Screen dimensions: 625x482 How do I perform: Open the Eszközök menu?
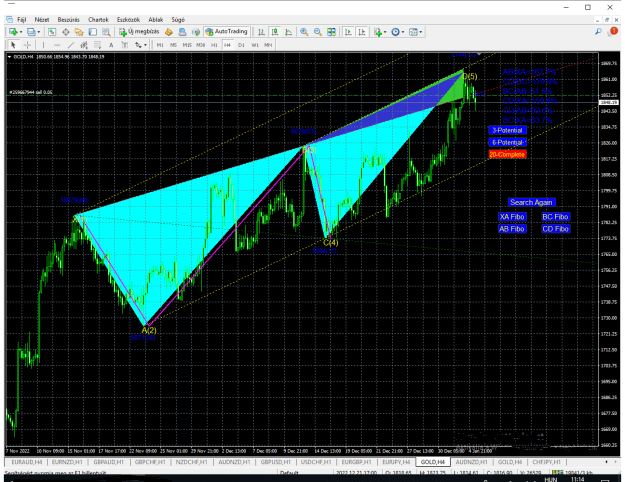(128, 20)
